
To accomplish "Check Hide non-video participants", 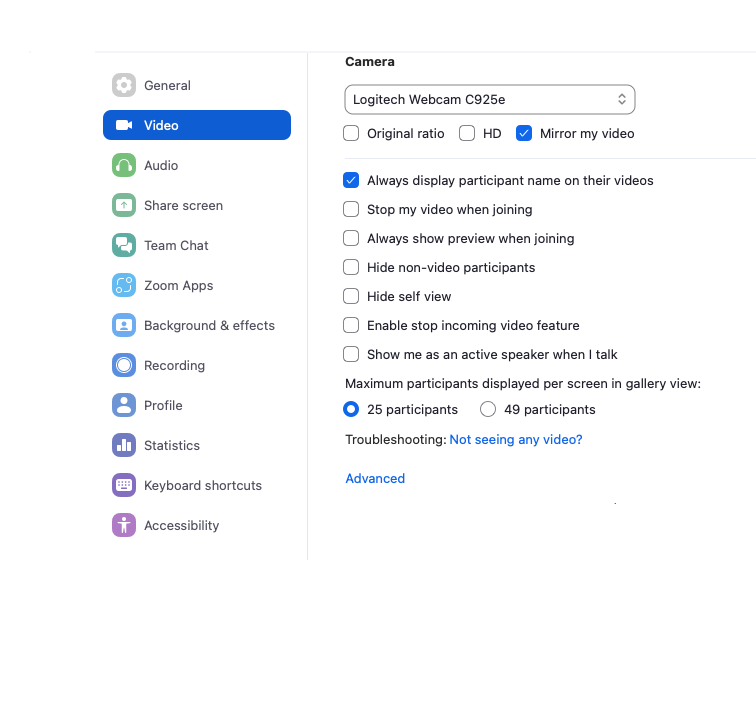I will (x=351, y=267).
